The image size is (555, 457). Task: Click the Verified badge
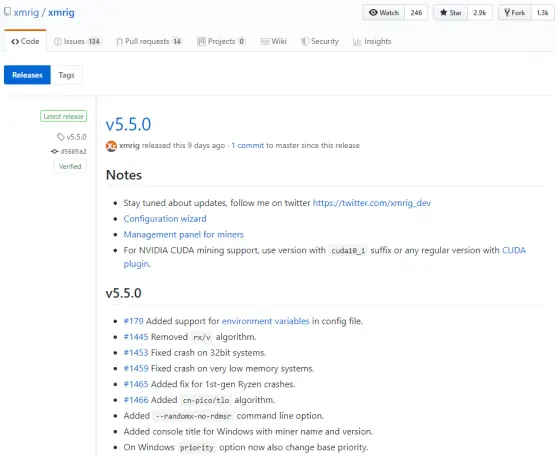coord(70,166)
